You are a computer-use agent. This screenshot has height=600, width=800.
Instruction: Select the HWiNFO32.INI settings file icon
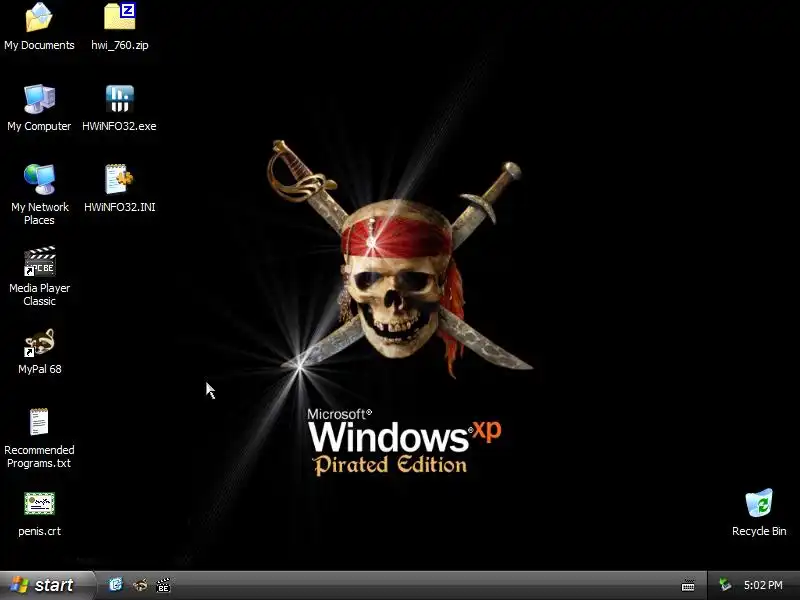(x=119, y=179)
